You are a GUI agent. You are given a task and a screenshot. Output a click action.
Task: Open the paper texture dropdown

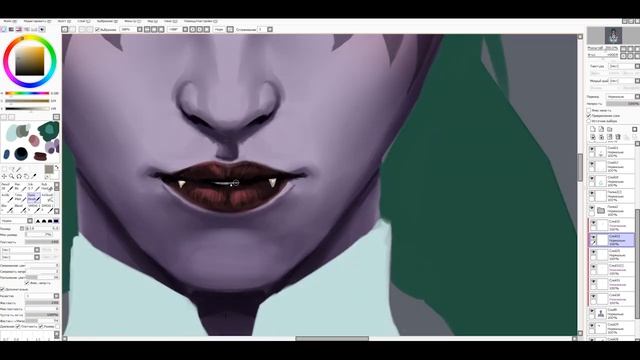coord(637,66)
